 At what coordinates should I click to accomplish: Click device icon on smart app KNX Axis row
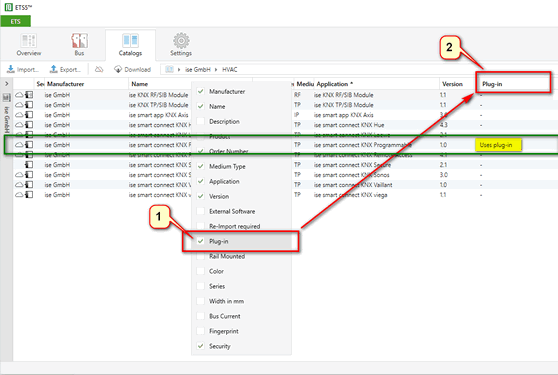pos(29,115)
